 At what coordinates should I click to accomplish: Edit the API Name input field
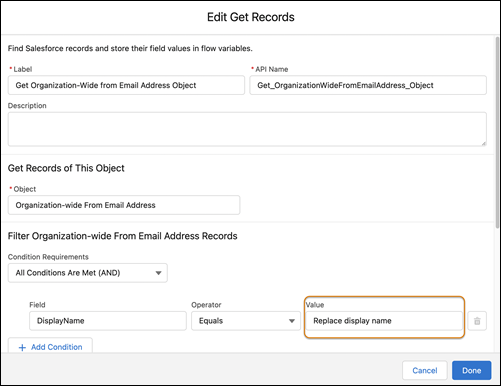(368, 85)
